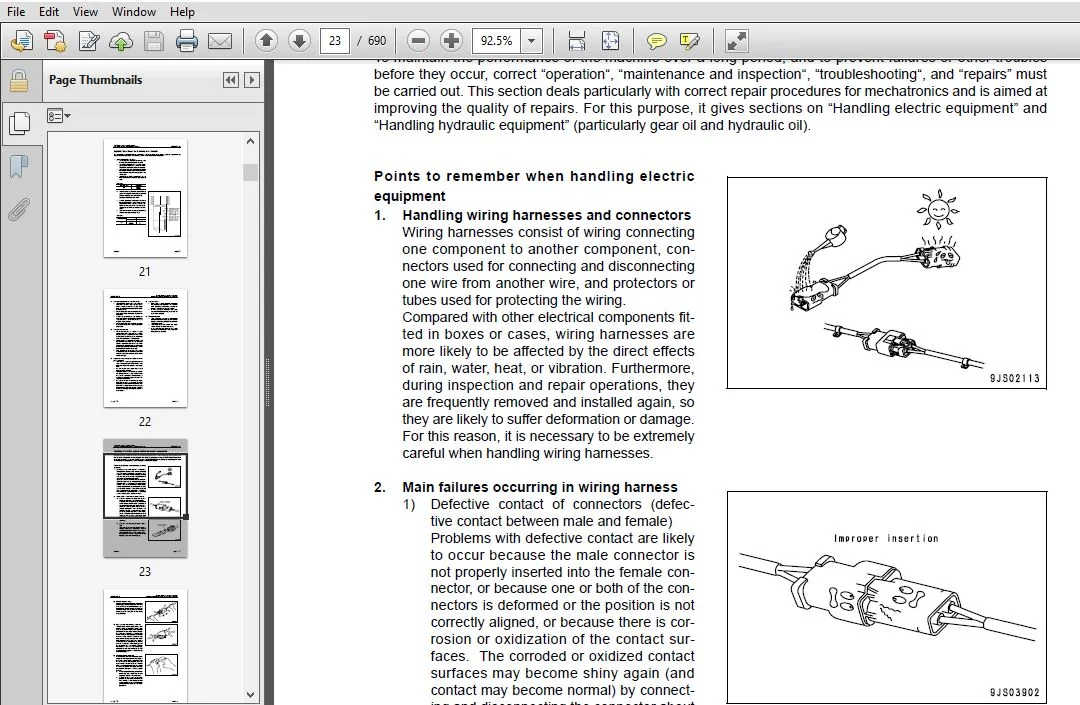Click the Page Thumbnails panel title
This screenshot has width=1080, height=705.
click(95, 80)
